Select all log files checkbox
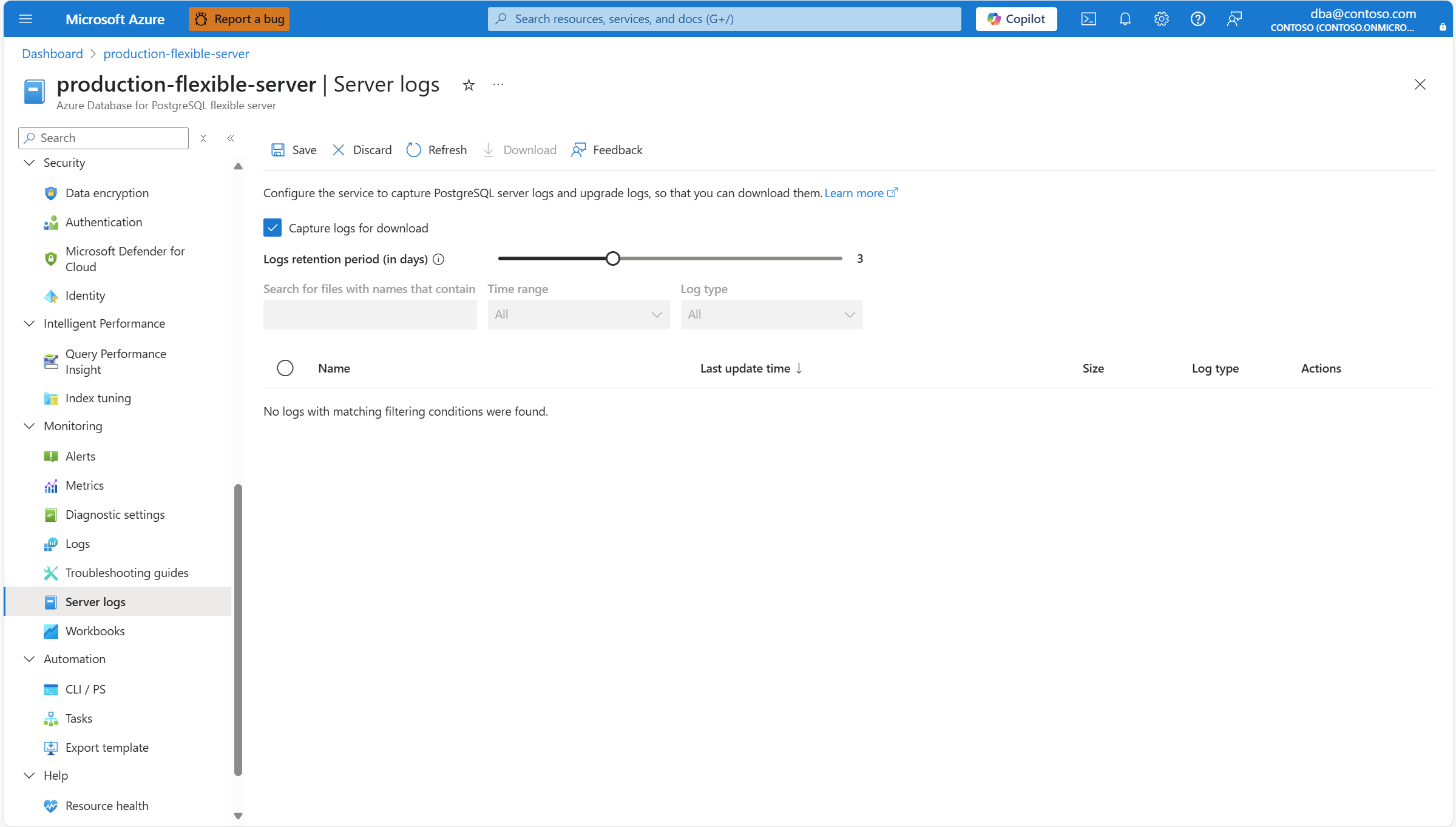Viewport: 1456px width, 827px height. [x=285, y=368]
